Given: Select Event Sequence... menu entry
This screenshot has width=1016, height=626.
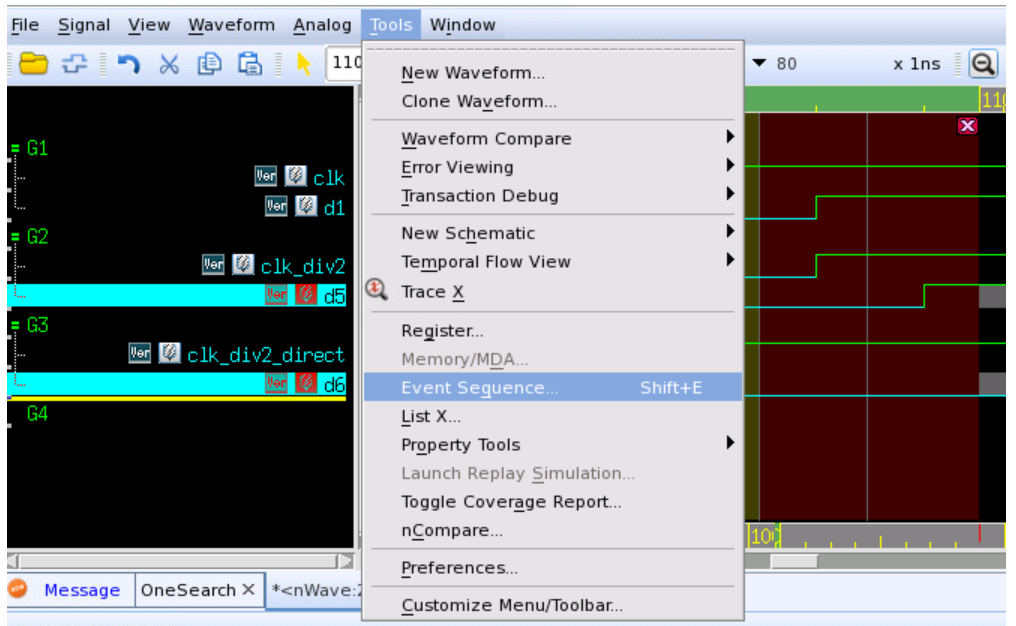Looking at the screenshot, I should coord(552,388).
